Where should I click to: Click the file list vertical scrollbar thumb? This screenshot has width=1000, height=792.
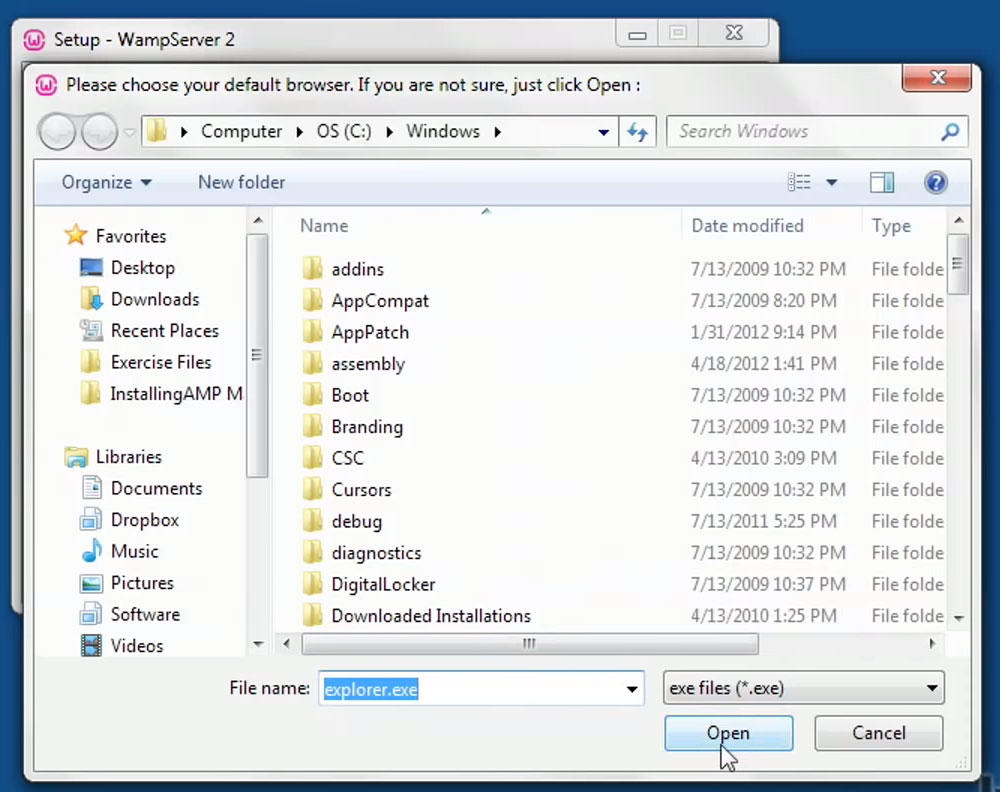957,264
